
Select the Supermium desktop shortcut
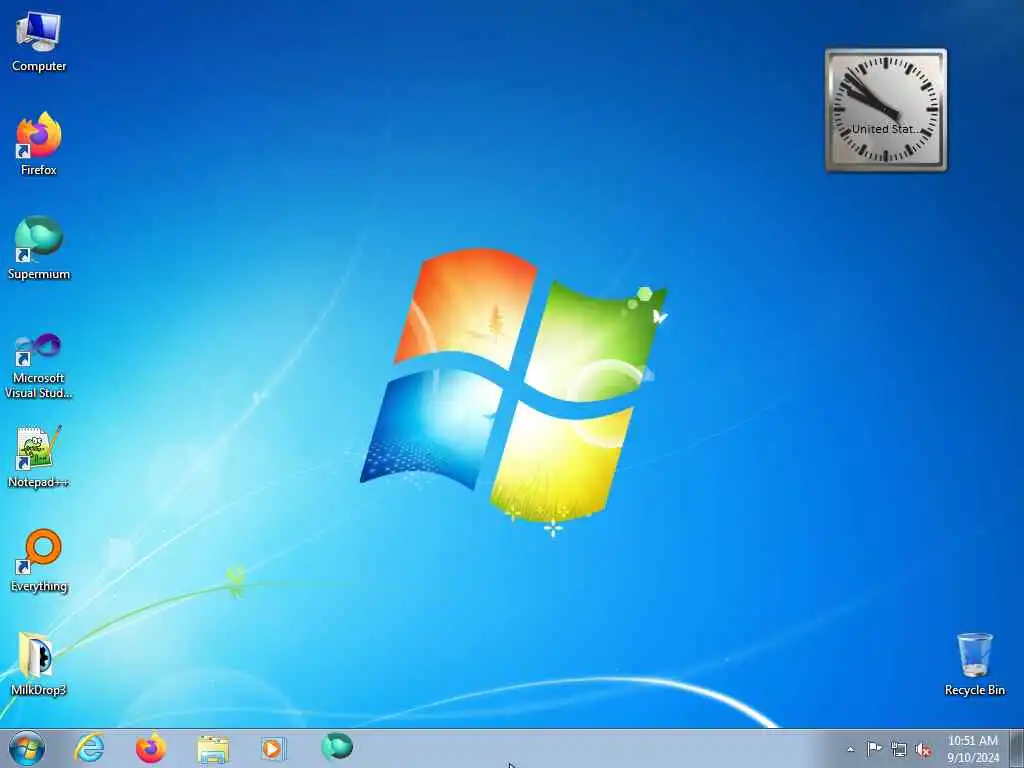click(39, 248)
